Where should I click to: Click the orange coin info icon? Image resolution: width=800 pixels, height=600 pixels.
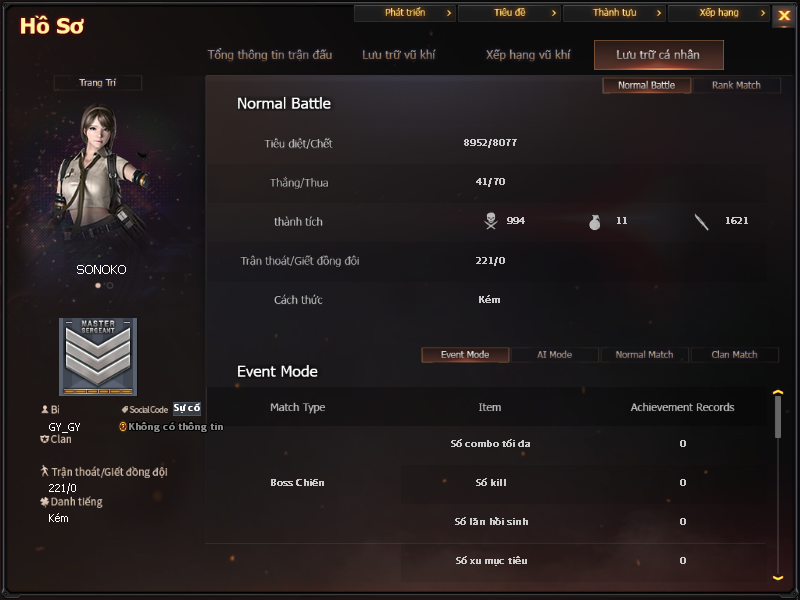point(122,427)
